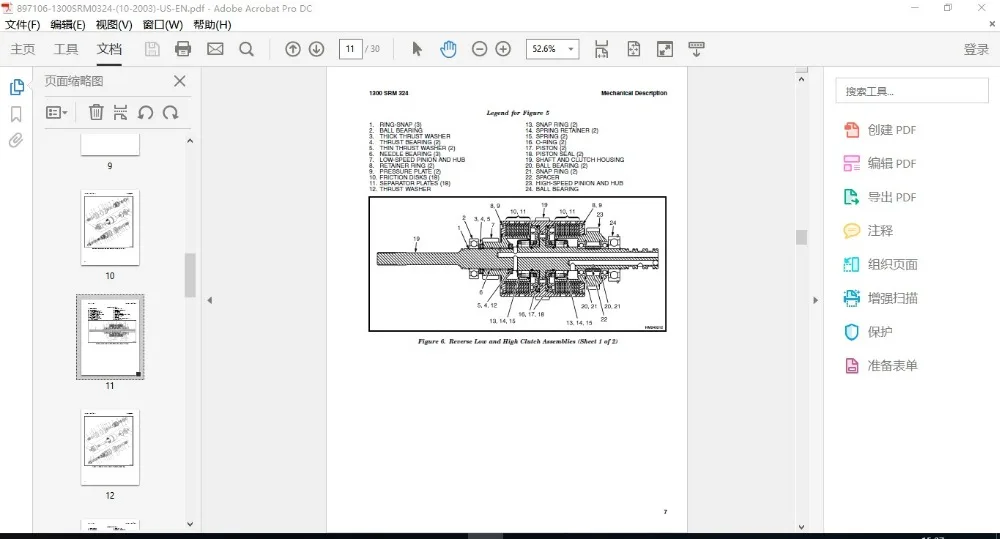Close the page thumbnails panel
The image size is (1000, 539).
coord(180,81)
